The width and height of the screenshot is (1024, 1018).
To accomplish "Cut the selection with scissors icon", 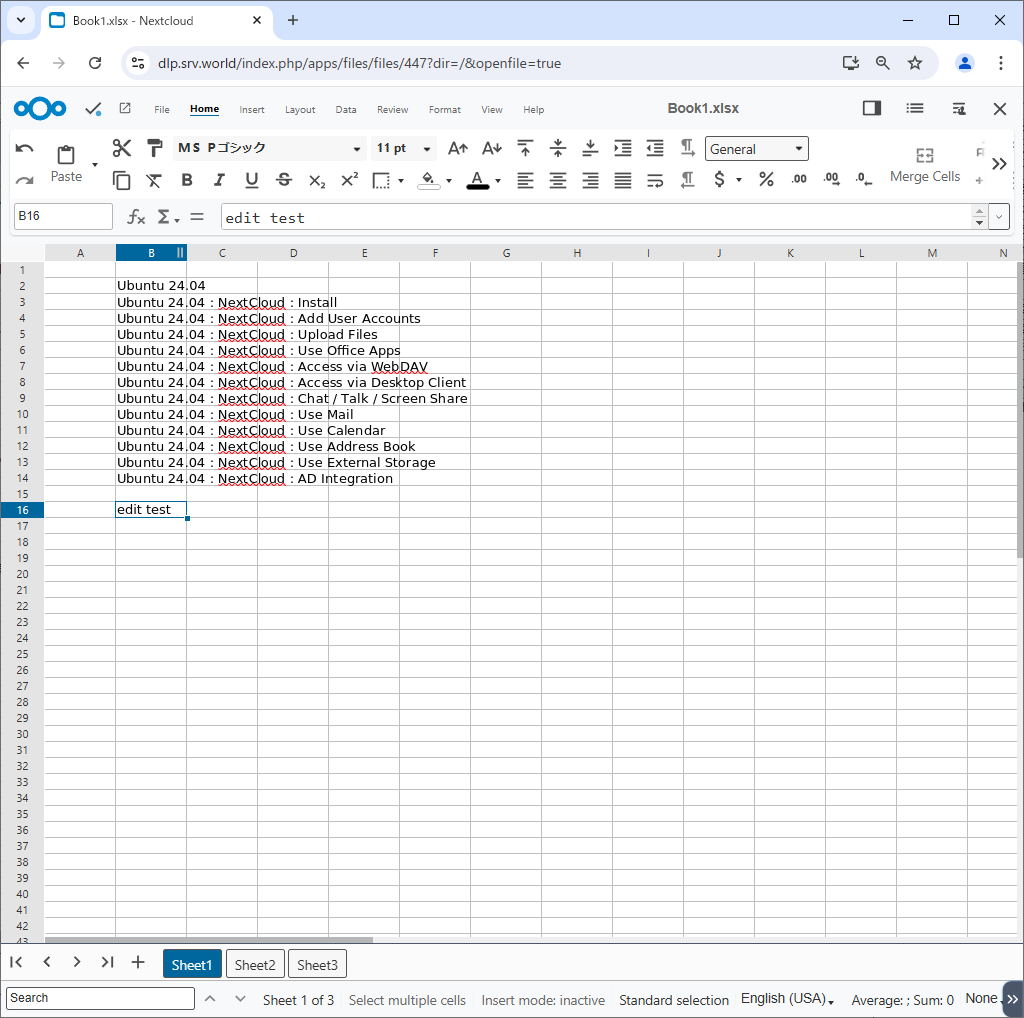I will (121, 148).
